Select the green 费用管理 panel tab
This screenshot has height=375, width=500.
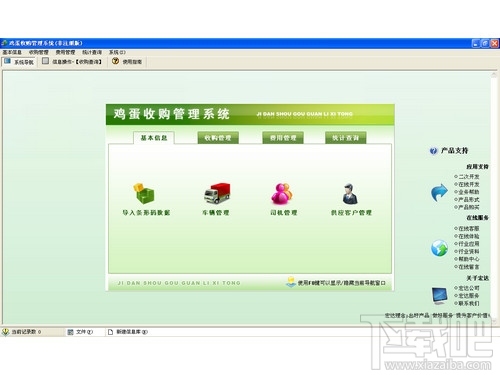[x=283, y=138]
